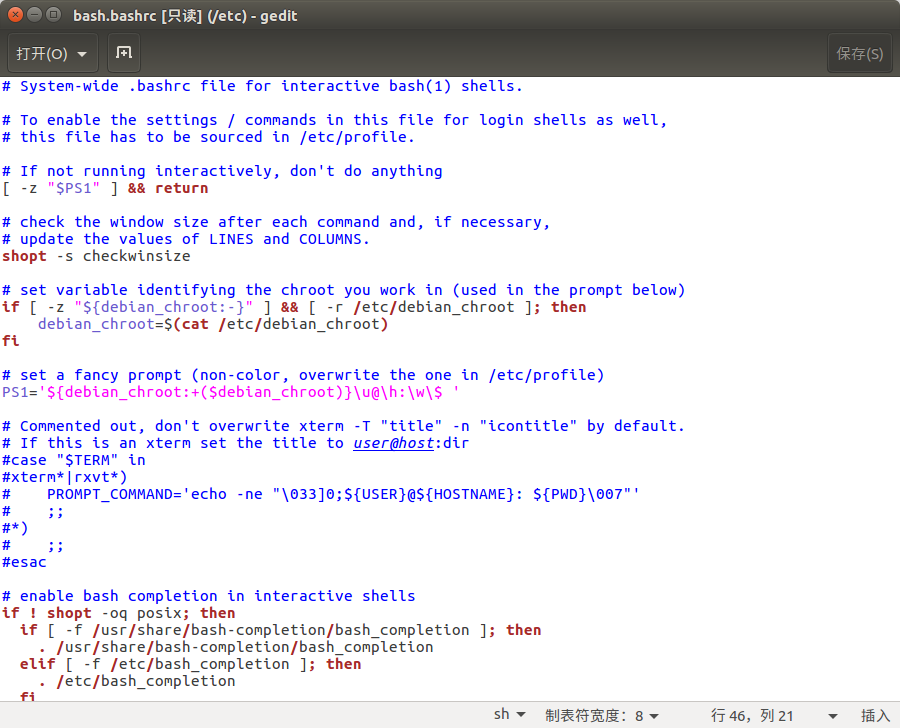The height and width of the screenshot is (728, 900).
Task: Click the '# If not running interactively' comment
Action: point(222,171)
